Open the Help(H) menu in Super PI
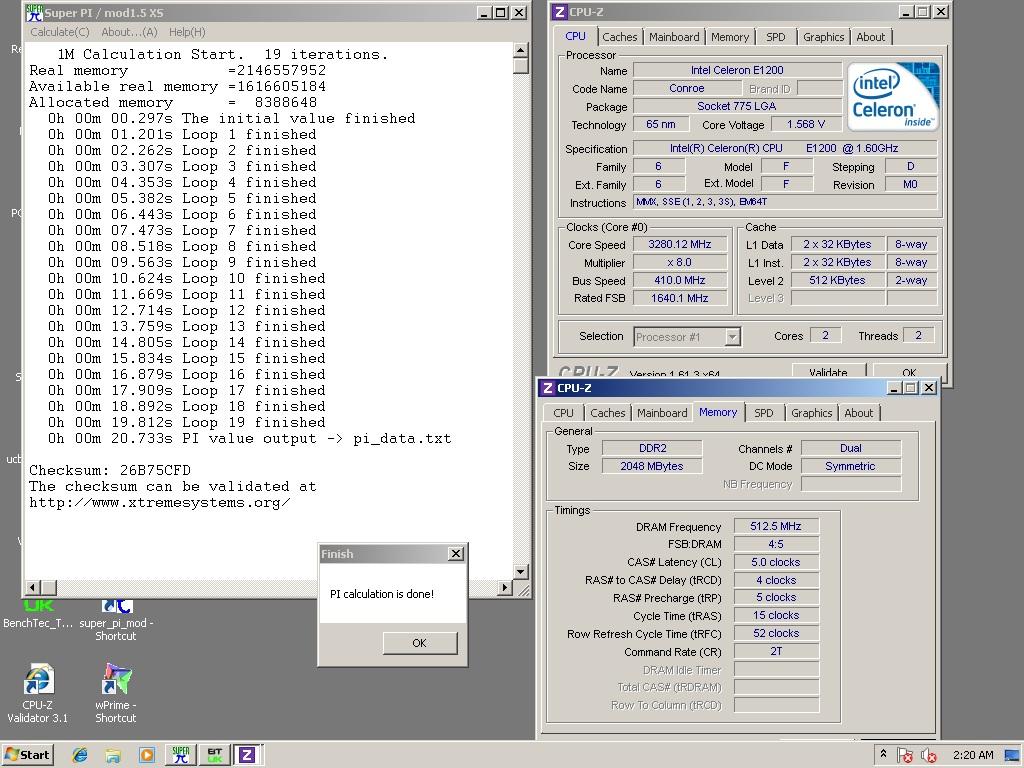The height and width of the screenshot is (768, 1024). point(187,32)
